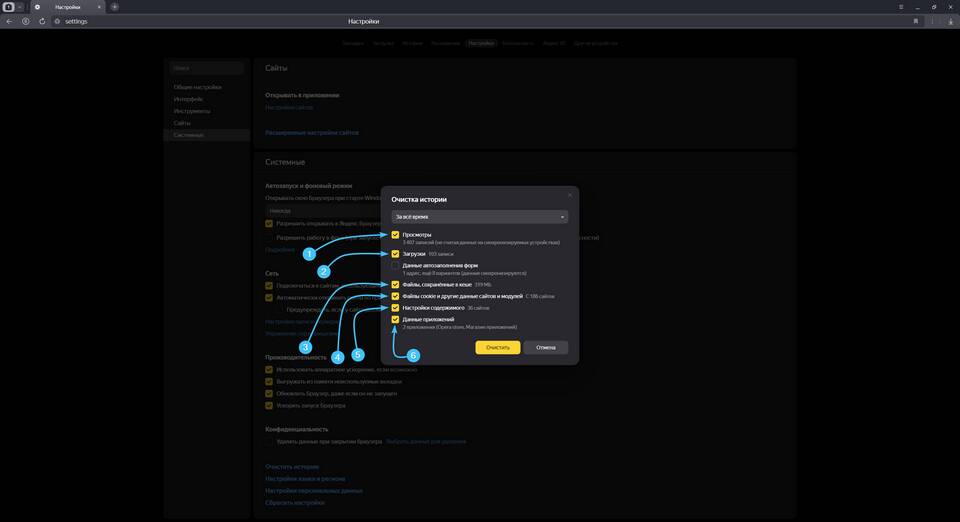Select Сайты in settings sidebar

tap(182, 123)
